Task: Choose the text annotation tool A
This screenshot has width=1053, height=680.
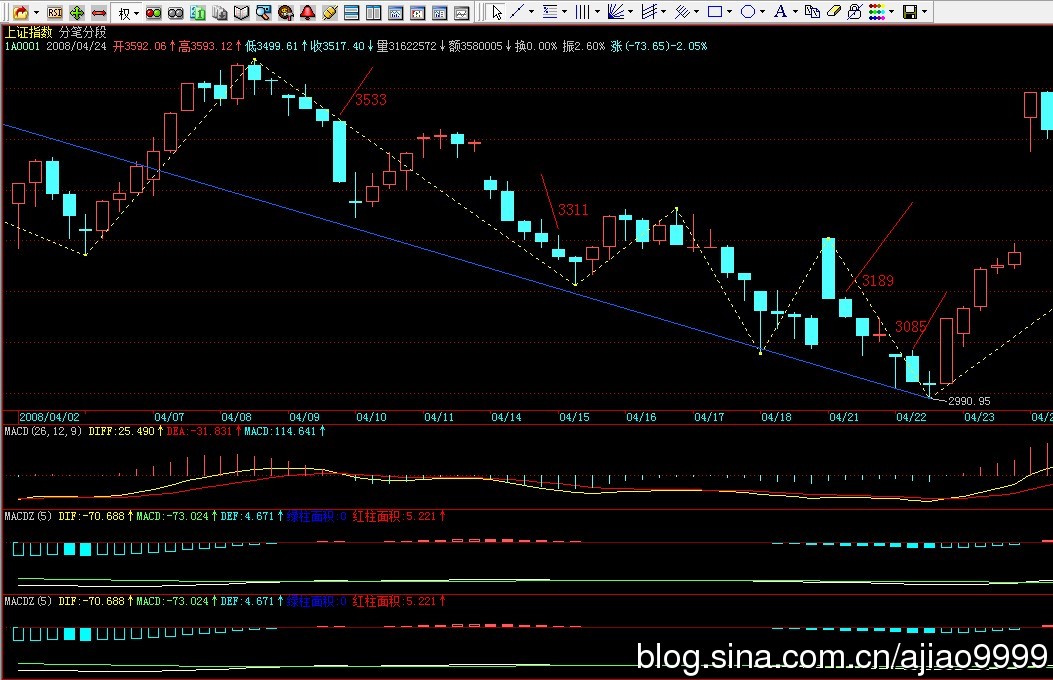Action: [x=779, y=12]
